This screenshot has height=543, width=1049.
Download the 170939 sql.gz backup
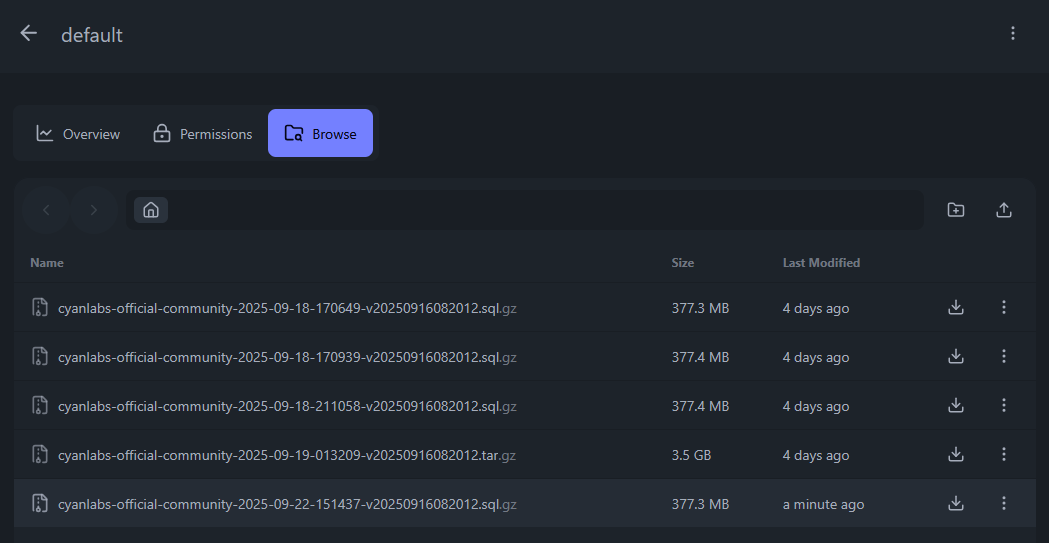coord(956,356)
